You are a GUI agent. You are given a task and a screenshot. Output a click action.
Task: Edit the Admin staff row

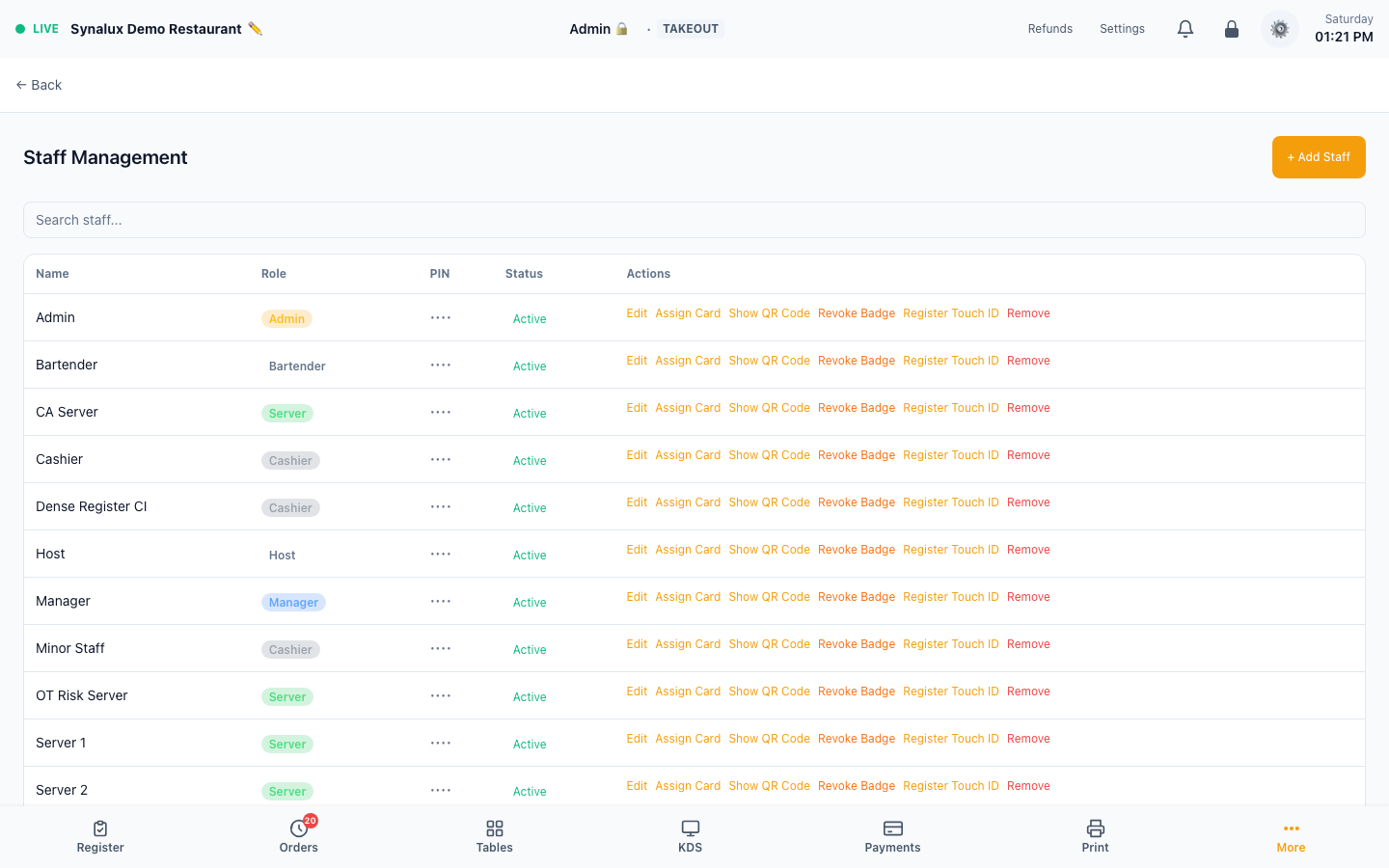(x=637, y=313)
